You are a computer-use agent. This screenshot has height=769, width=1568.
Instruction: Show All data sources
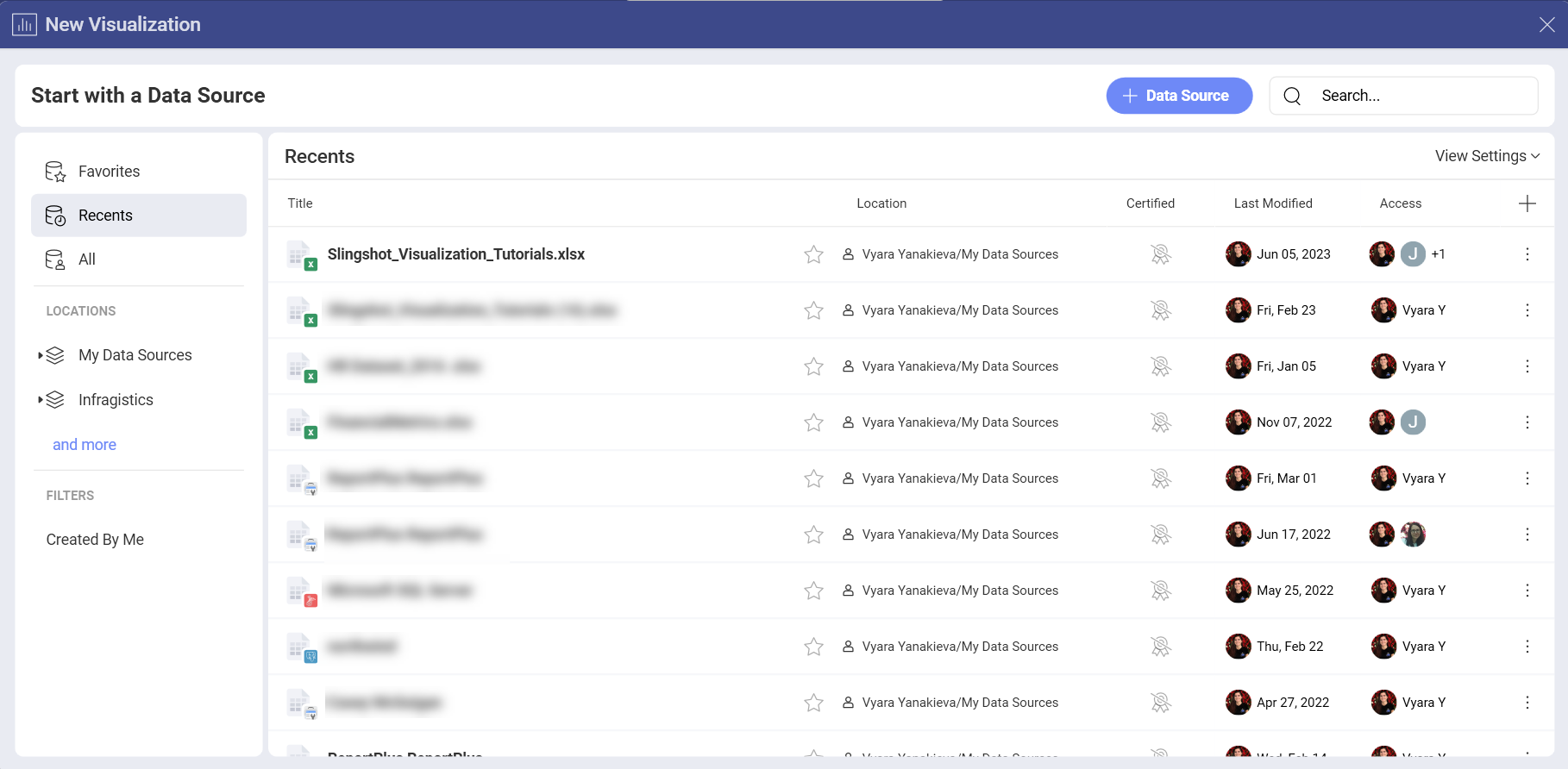(139, 259)
